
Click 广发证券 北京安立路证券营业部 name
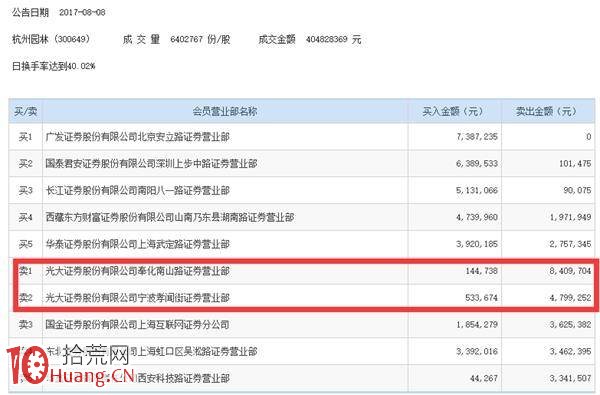point(137,137)
